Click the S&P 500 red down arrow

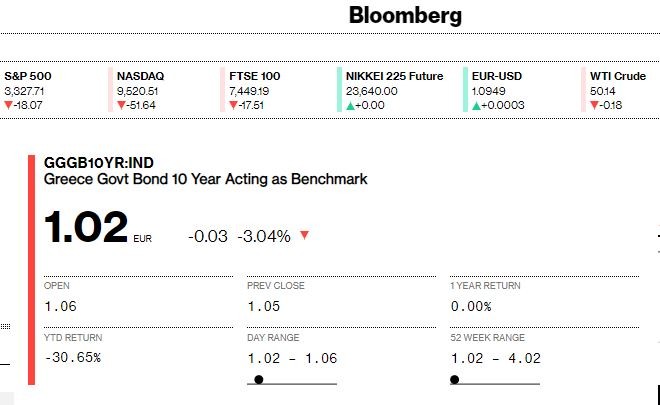click(x=8, y=105)
